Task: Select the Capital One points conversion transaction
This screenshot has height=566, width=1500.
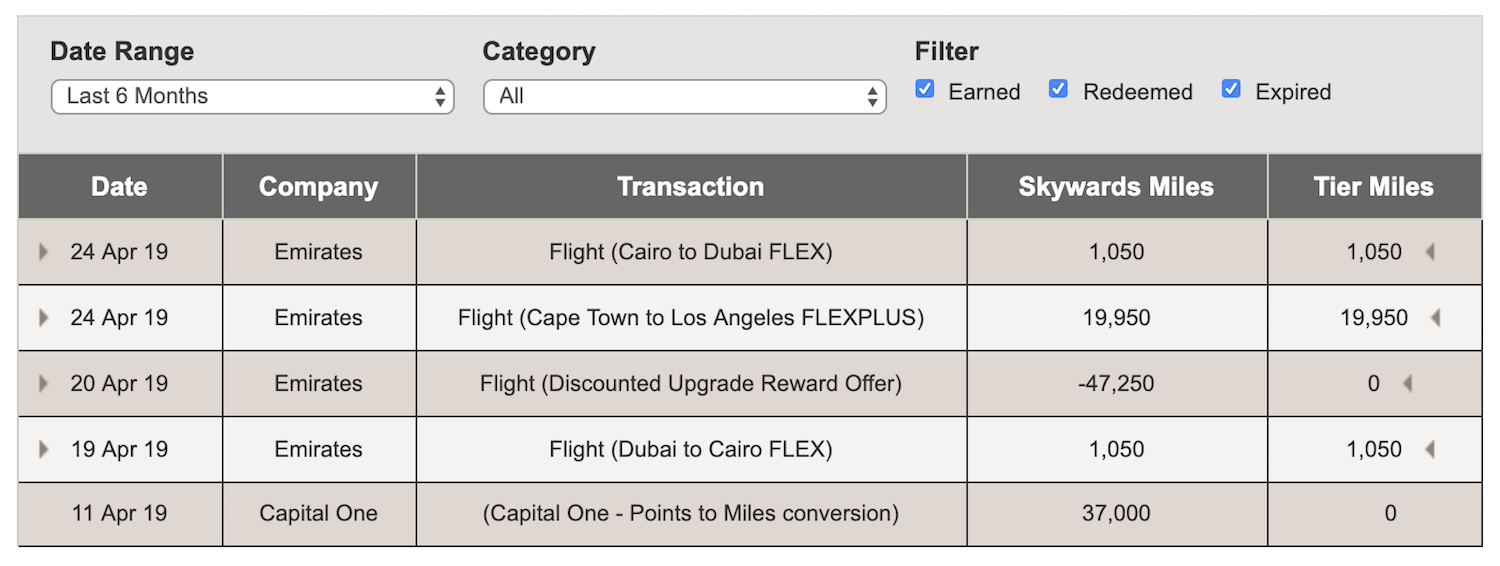Action: click(690, 514)
